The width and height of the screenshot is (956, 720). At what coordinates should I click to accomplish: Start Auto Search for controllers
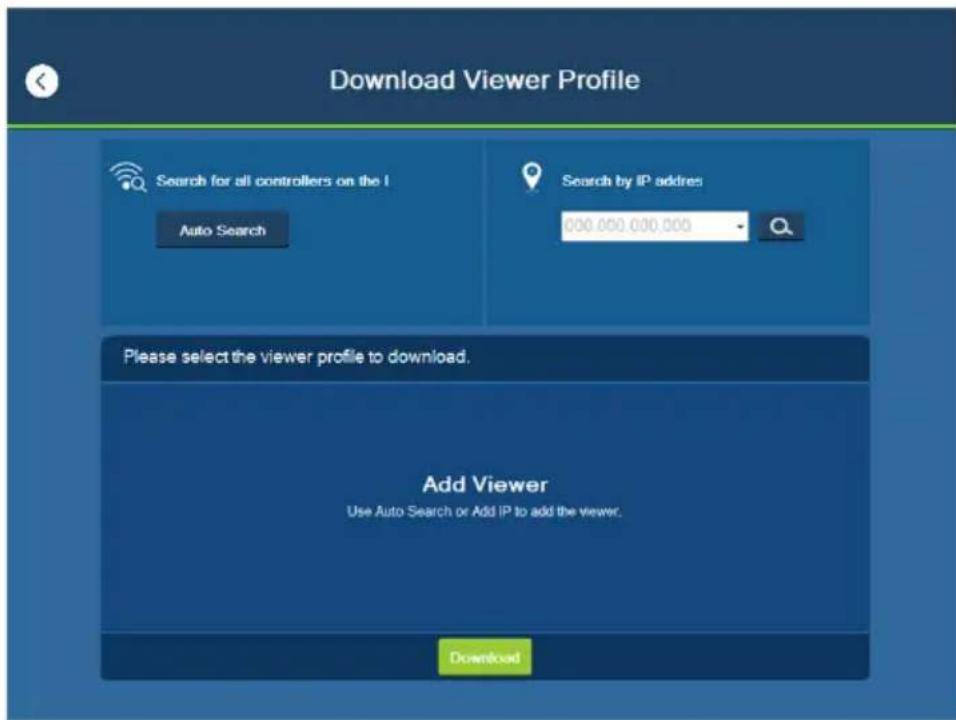click(223, 230)
